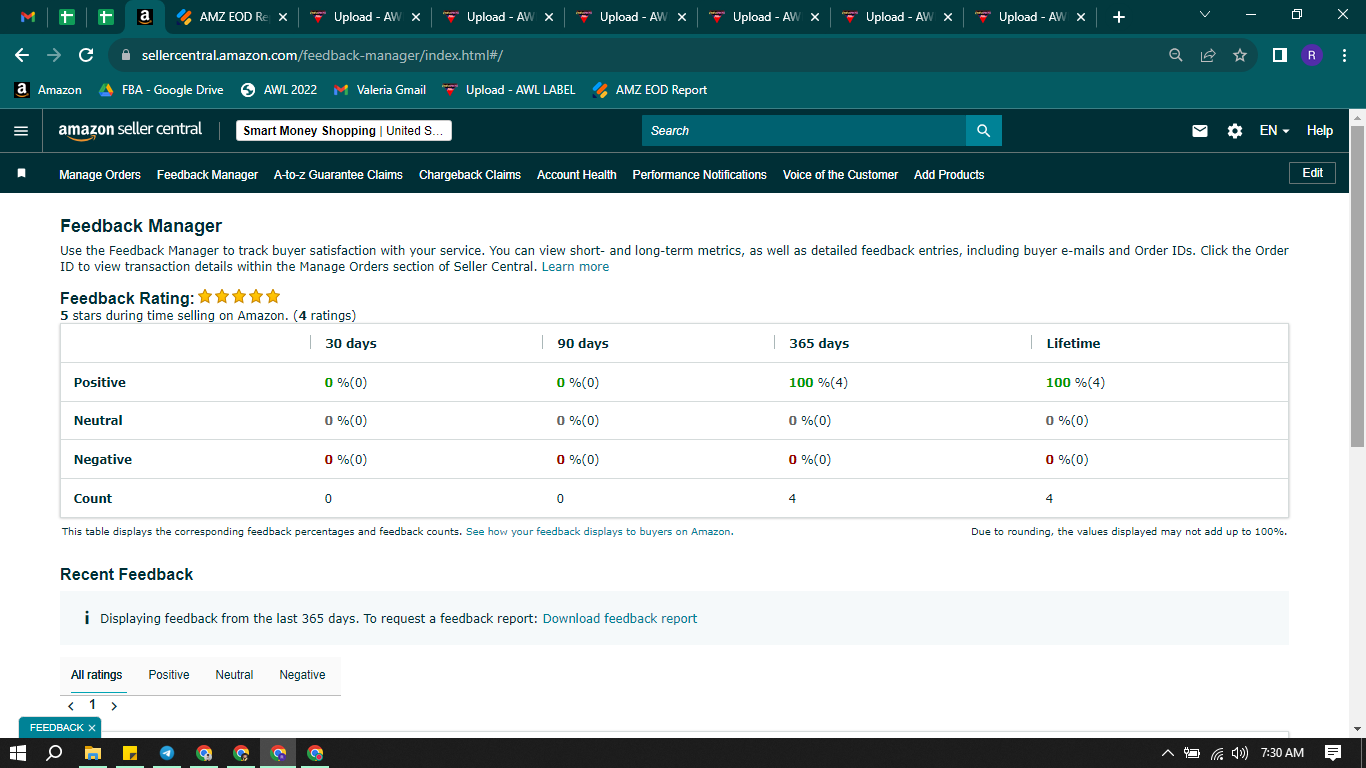Select the Lifetime Positive 100 %(4) cell

tap(1075, 382)
